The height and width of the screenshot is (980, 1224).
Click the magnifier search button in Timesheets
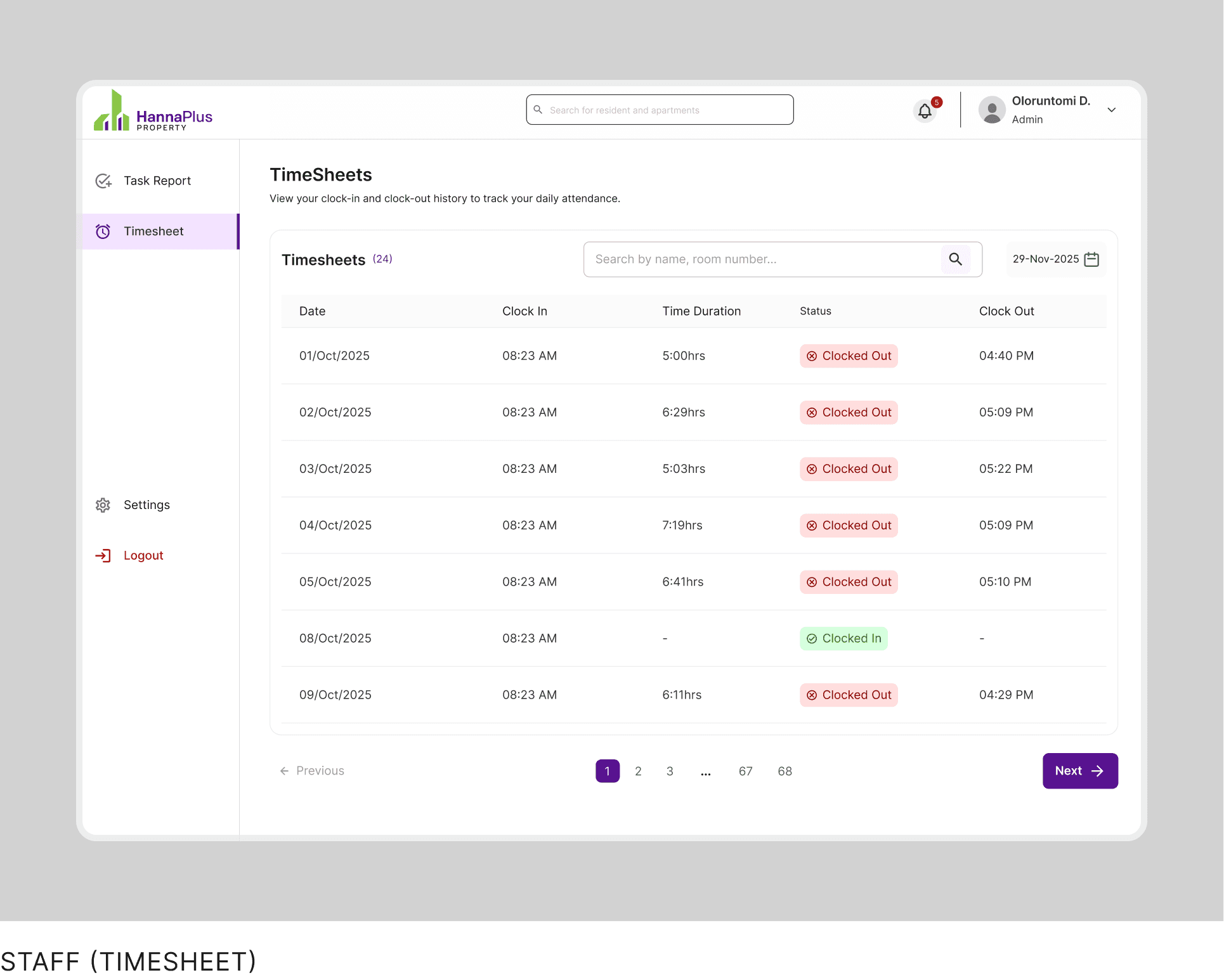pyautogui.click(x=955, y=259)
